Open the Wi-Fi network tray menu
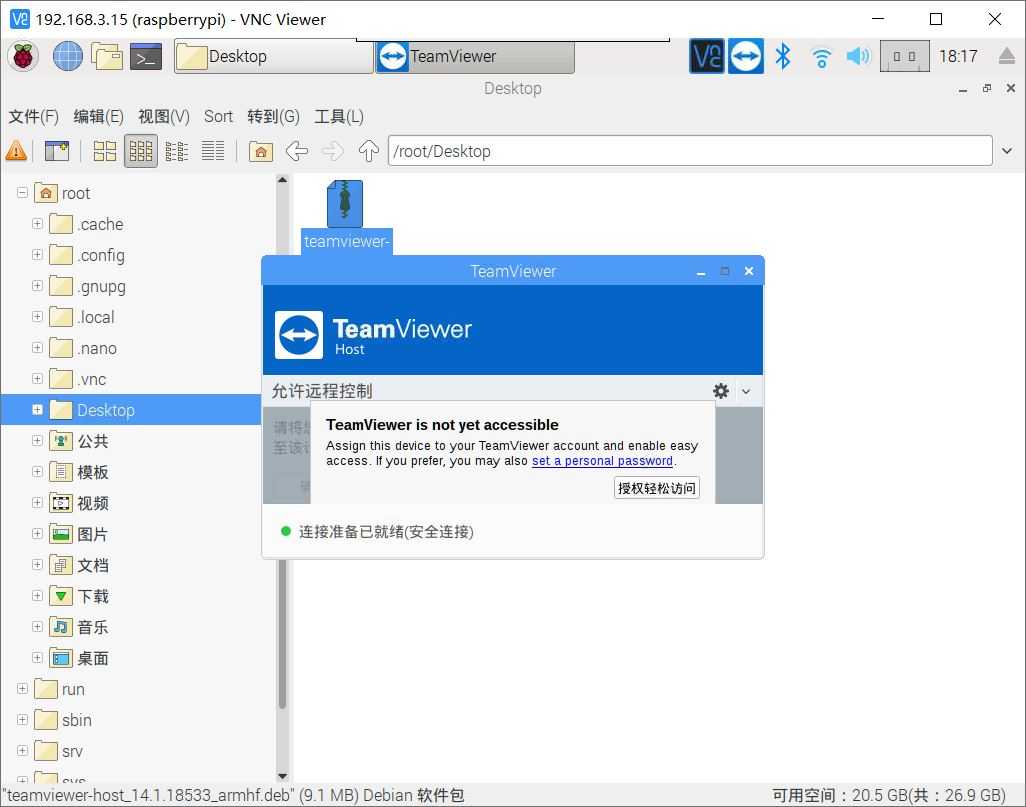The width and height of the screenshot is (1026, 807). (821, 58)
